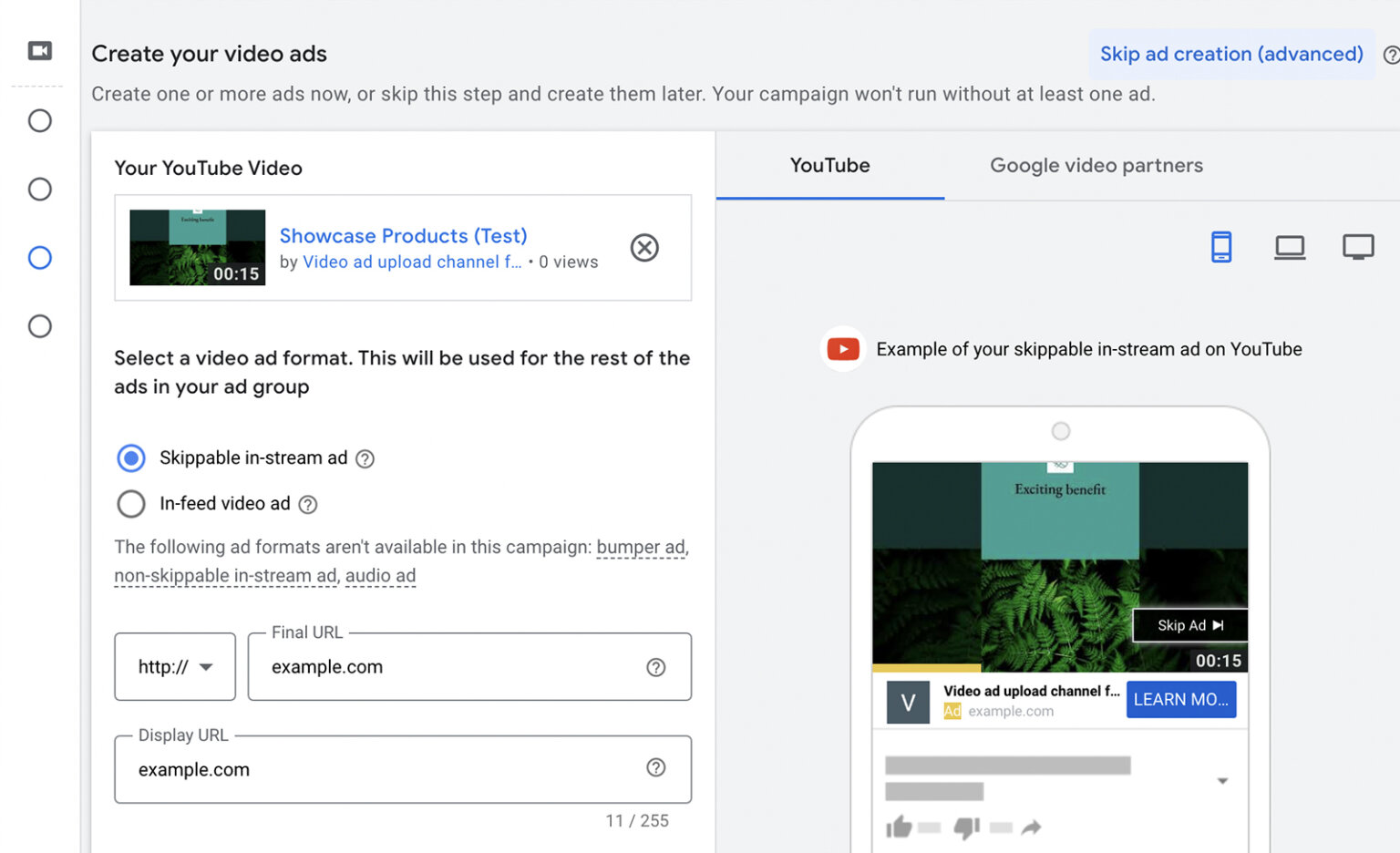Click the video camera icon in the left sidebar
This screenshot has width=1400, height=853.
click(37, 51)
